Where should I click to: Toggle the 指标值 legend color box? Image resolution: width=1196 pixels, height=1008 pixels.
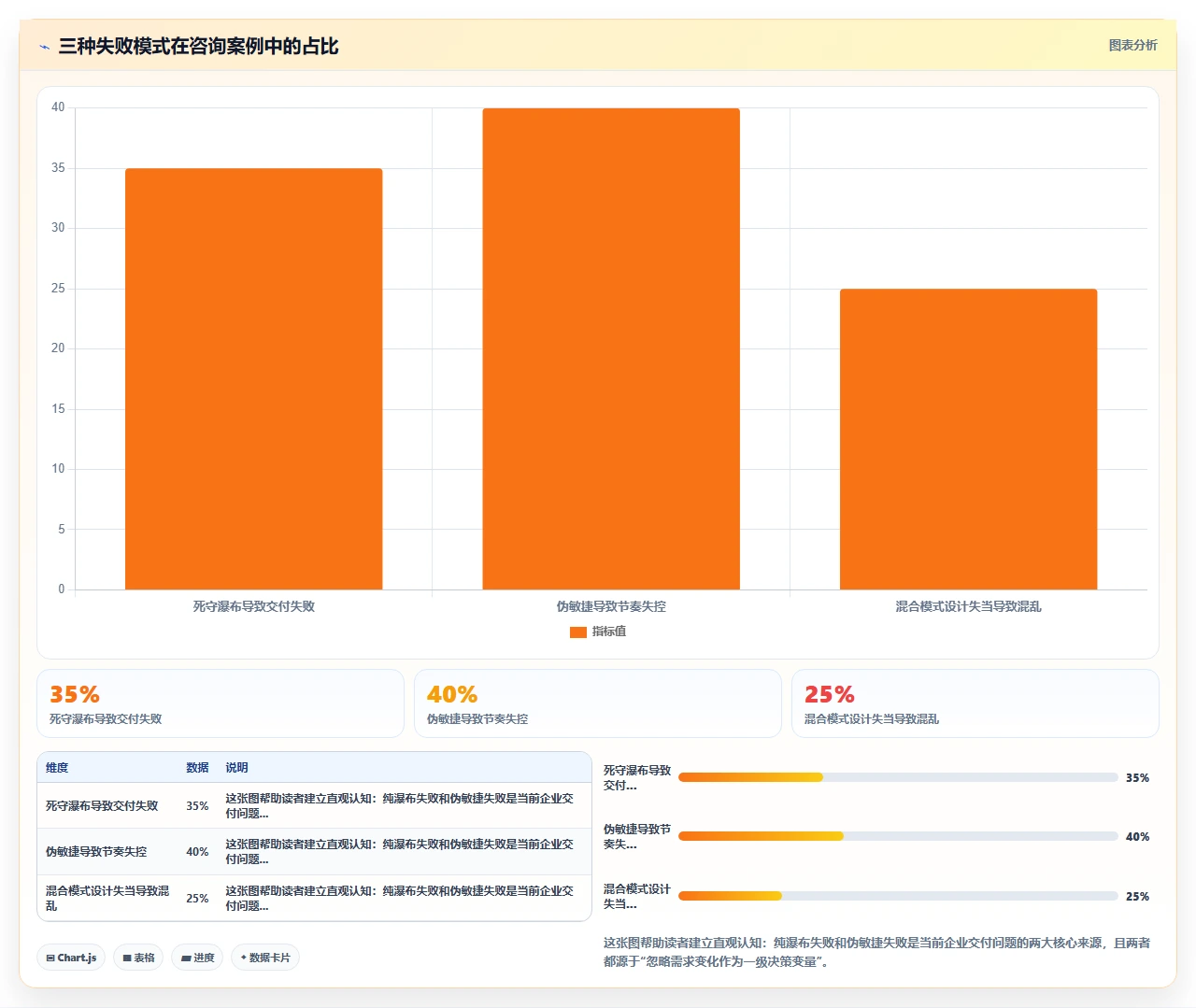[578, 632]
